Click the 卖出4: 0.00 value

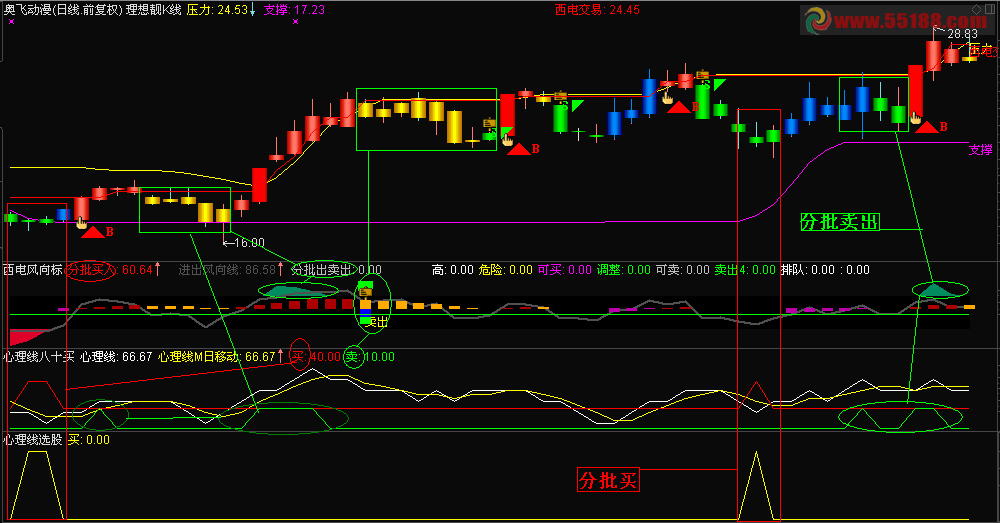click(745, 270)
